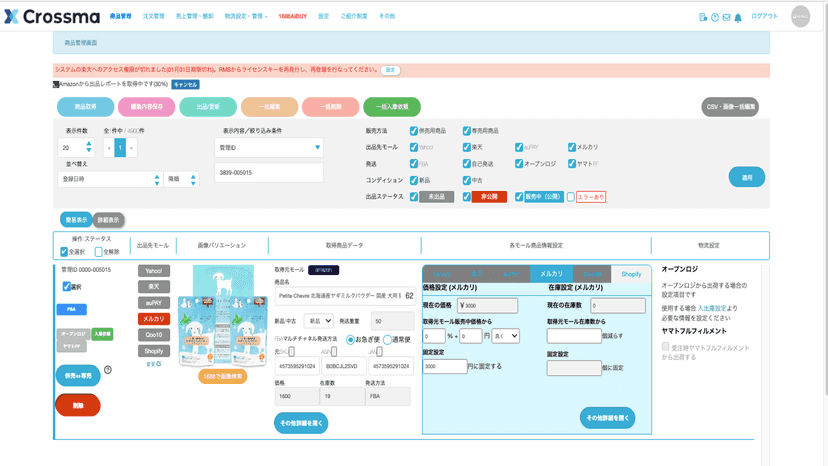Viewport: 828px width, 466px height.
Task: Enable the エラーあり status checkbox
Action: pyautogui.click(x=571, y=197)
